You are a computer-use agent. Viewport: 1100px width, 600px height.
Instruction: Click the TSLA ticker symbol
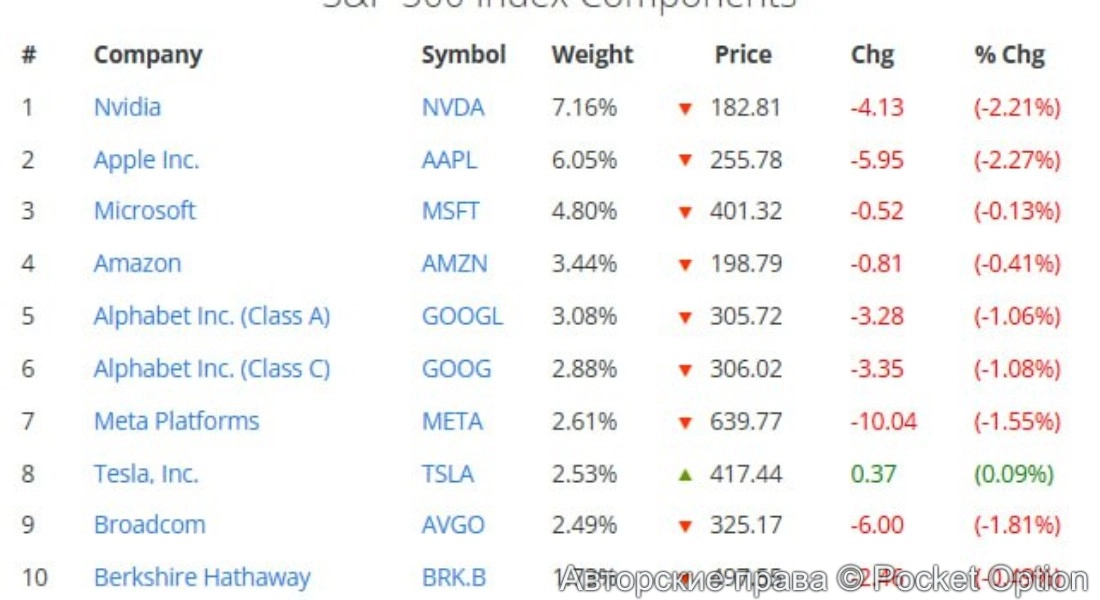coord(447,473)
